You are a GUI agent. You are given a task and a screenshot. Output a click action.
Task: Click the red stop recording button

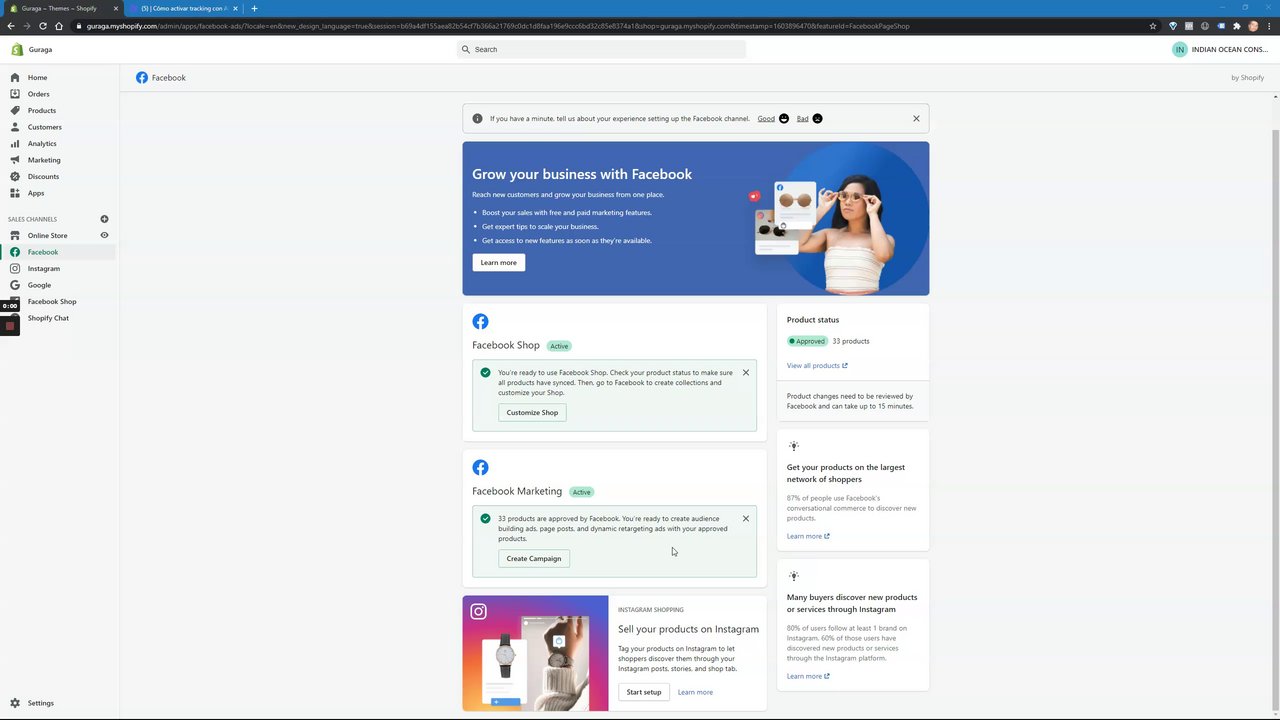[x=10, y=325]
